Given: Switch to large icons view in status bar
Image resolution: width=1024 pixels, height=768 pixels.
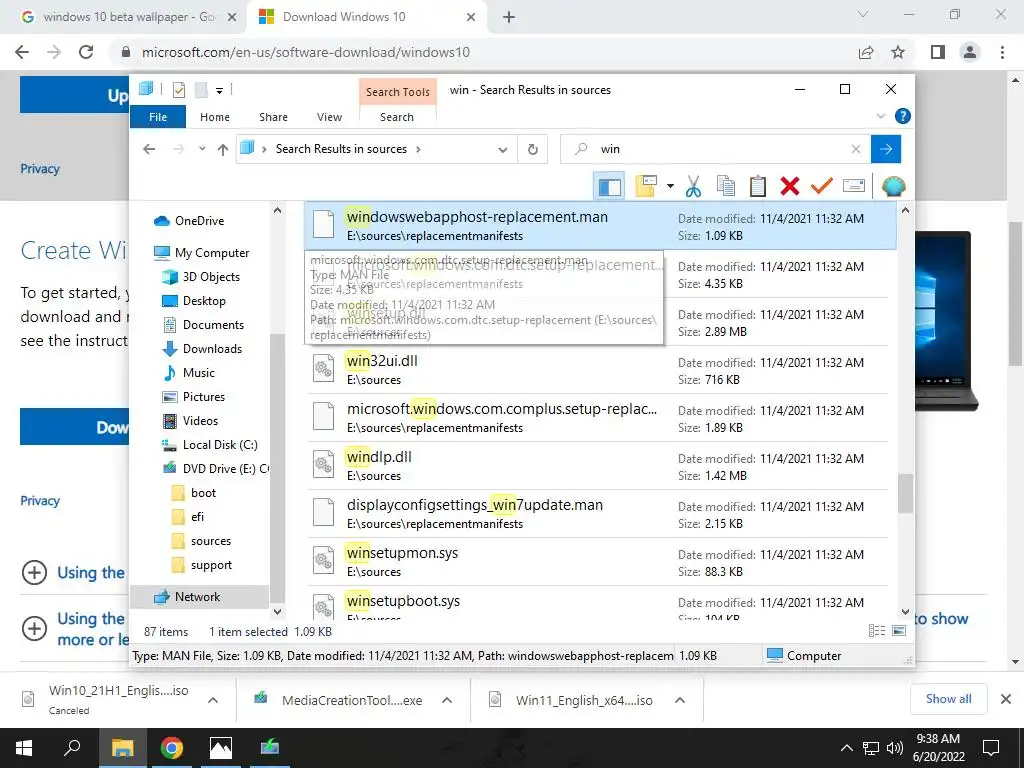Looking at the screenshot, I should tap(899, 631).
